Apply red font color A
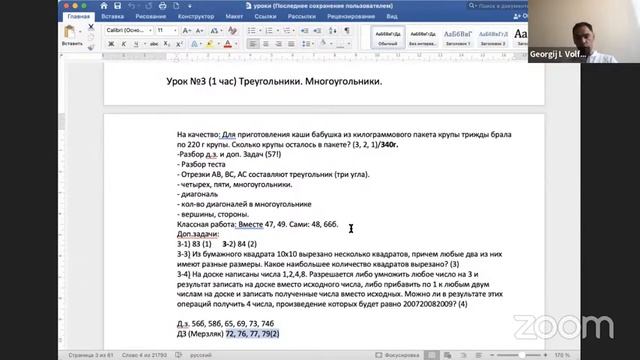 coord(228,44)
